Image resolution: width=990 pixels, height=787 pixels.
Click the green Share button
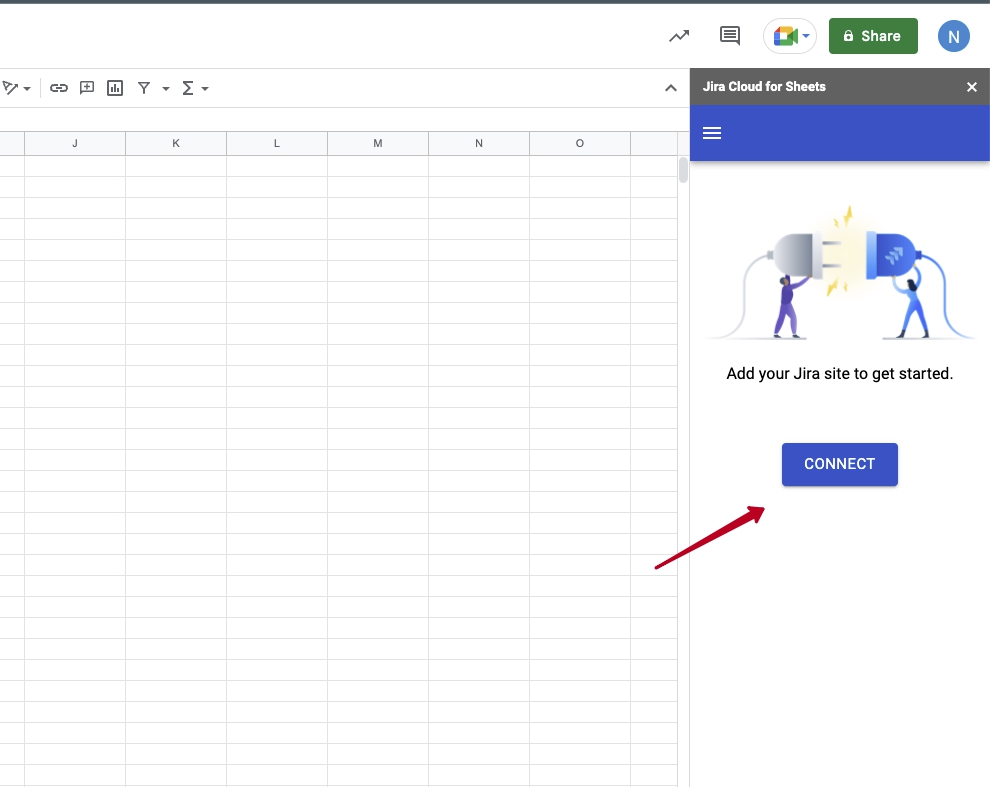(x=872, y=36)
